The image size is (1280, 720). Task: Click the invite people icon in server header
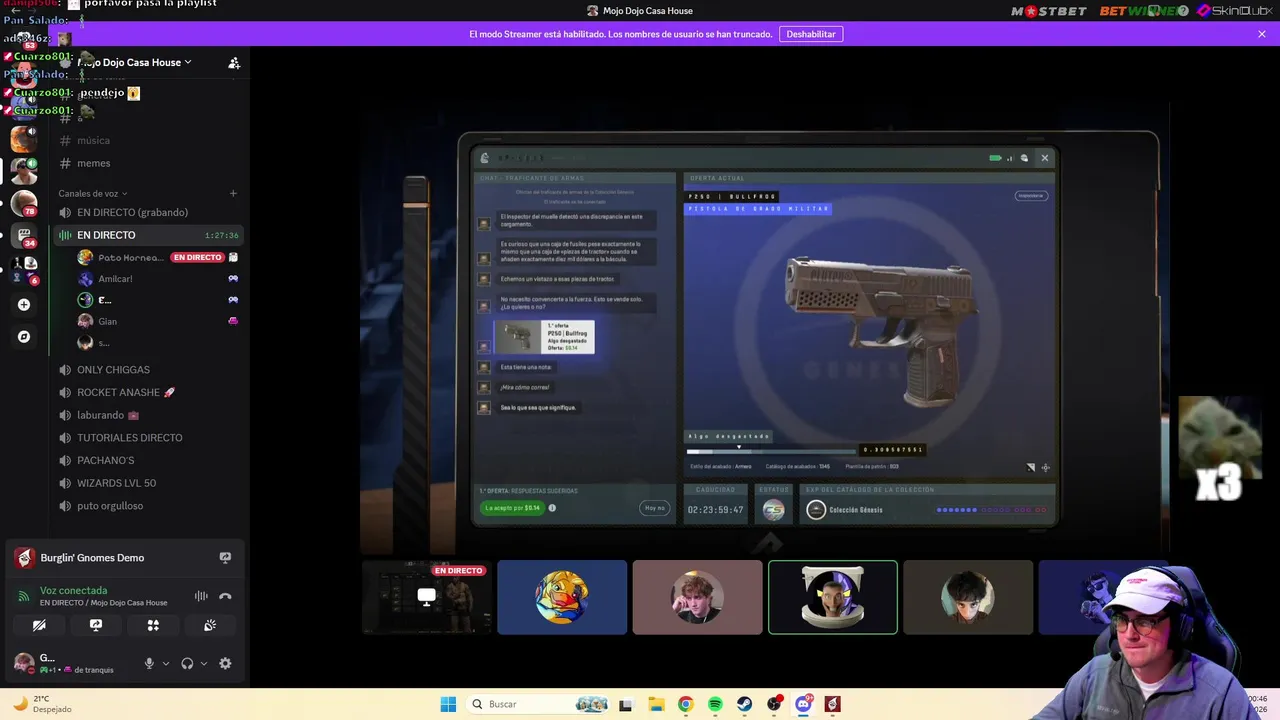(234, 63)
